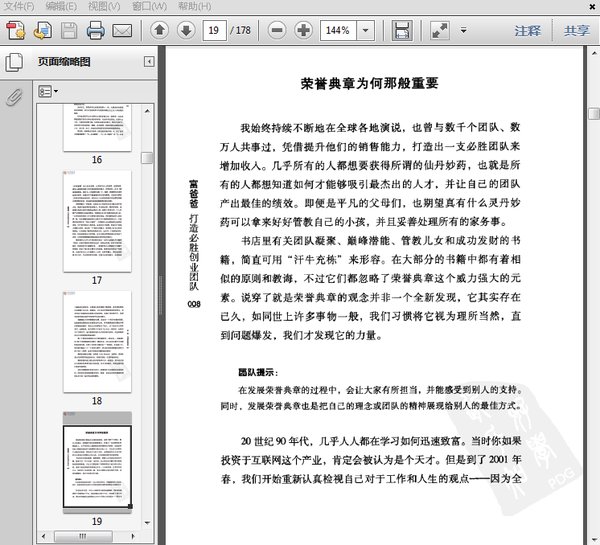Toggle the page thumbnails panel icon

14,63
